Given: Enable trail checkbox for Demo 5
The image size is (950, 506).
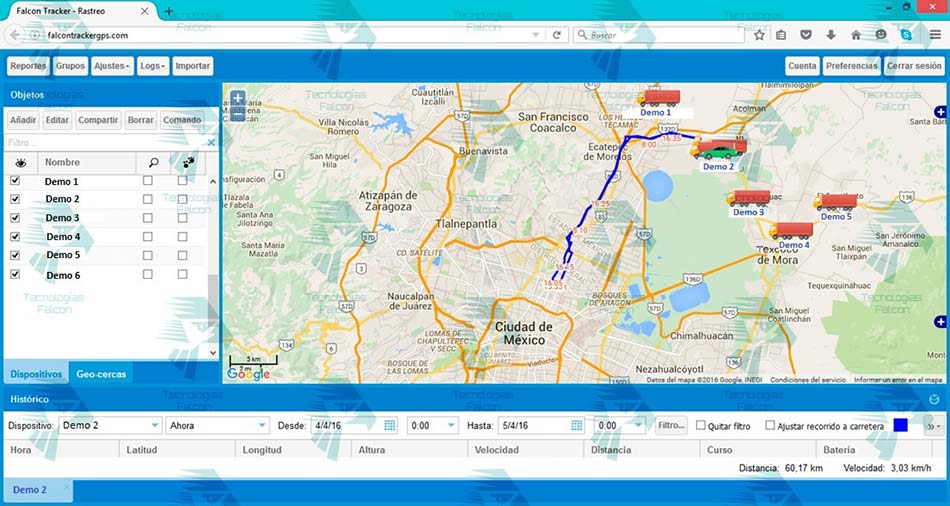Looking at the screenshot, I should pyautogui.click(x=182, y=255).
